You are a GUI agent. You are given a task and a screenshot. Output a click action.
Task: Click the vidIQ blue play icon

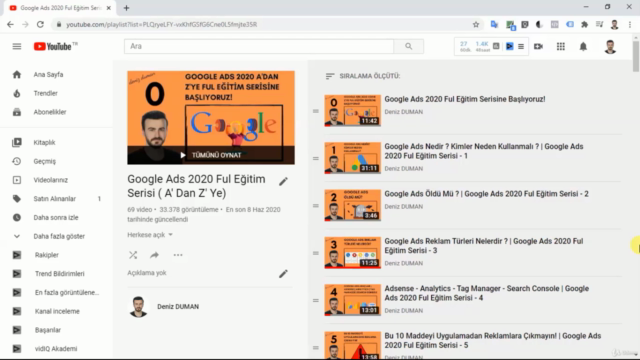point(509,47)
